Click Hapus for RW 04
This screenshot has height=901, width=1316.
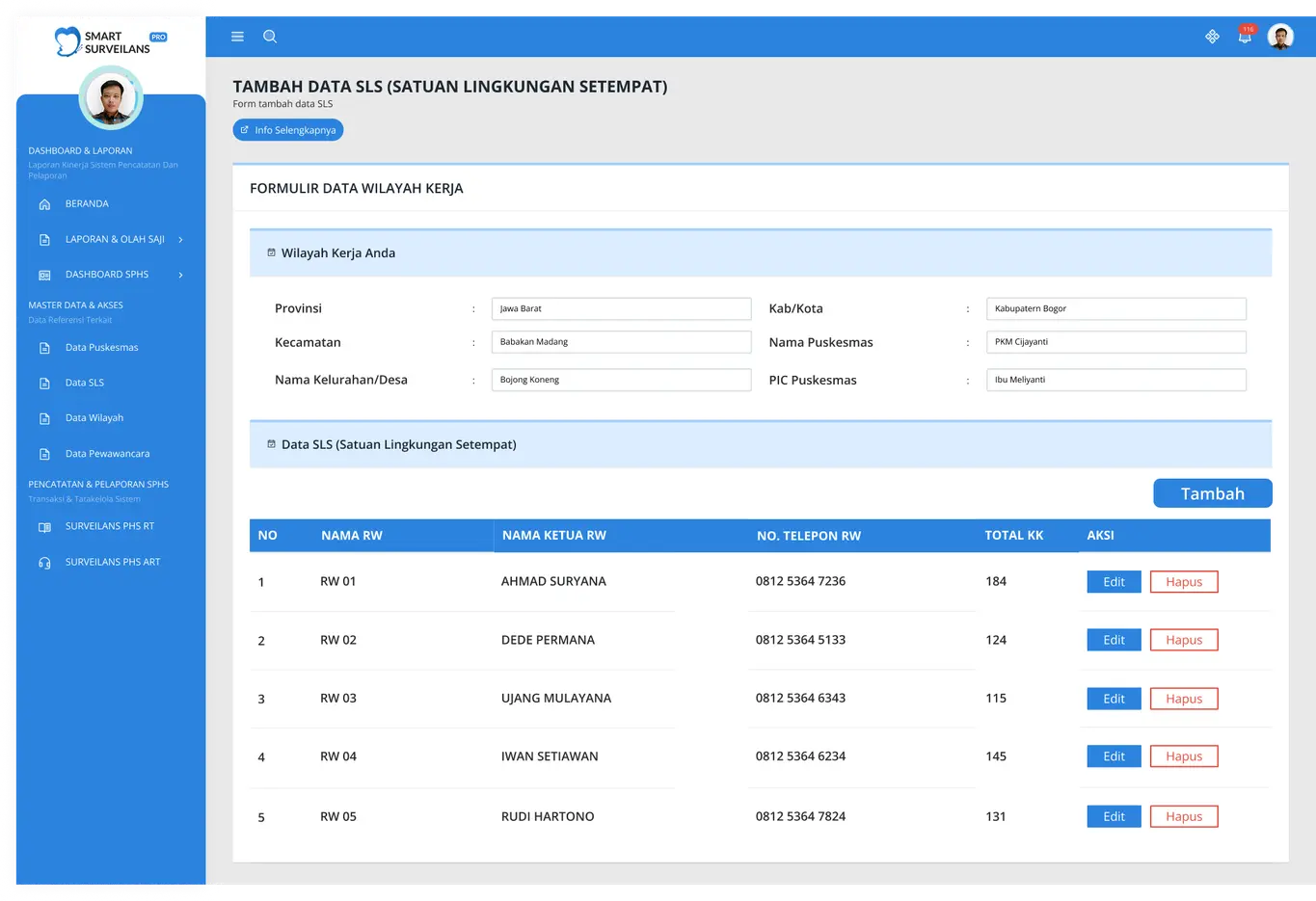tap(1184, 756)
